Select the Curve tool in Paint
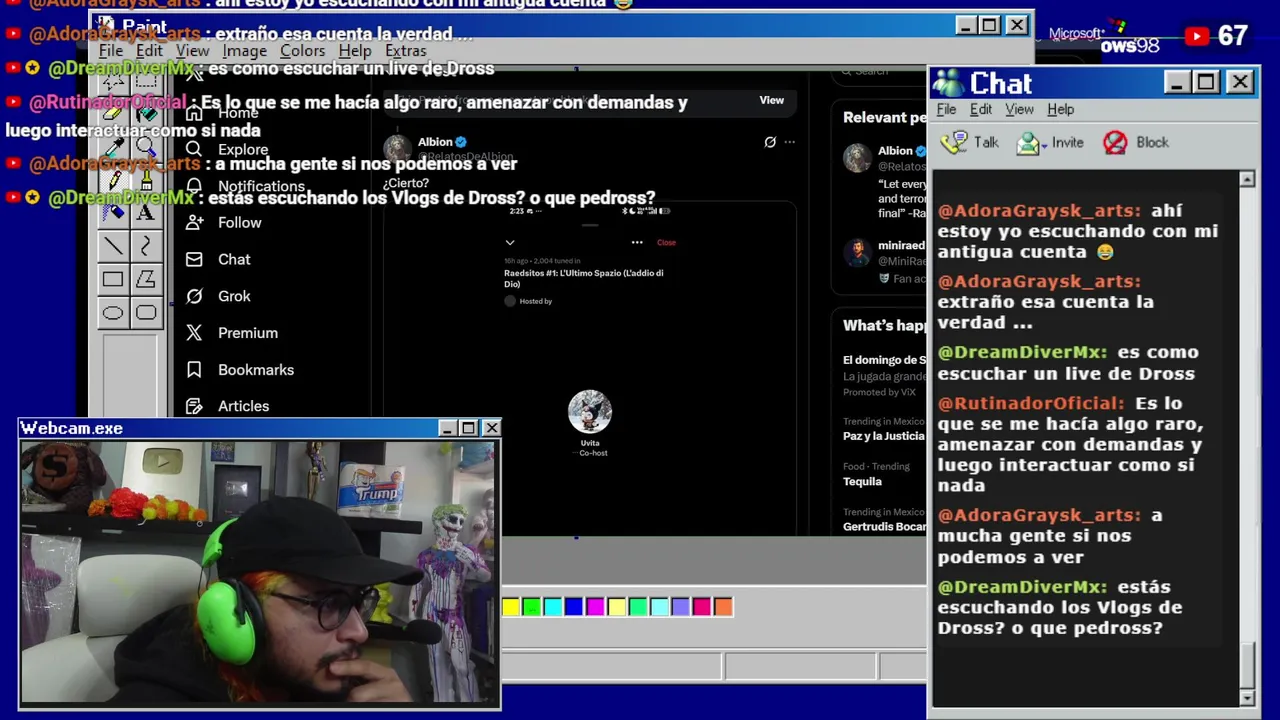Viewport: 1280px width, 720px height. [x=146, y=245]
